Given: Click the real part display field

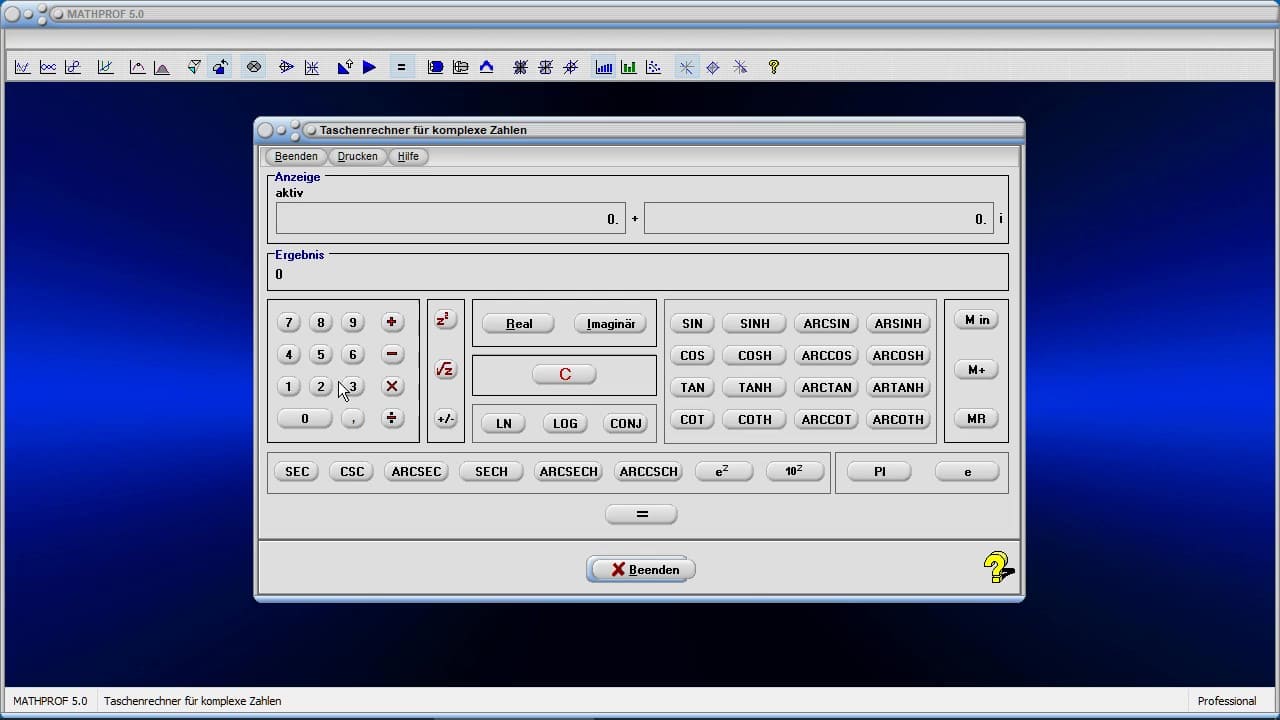Looking at the screenshot, I should [x=451, y=218].
